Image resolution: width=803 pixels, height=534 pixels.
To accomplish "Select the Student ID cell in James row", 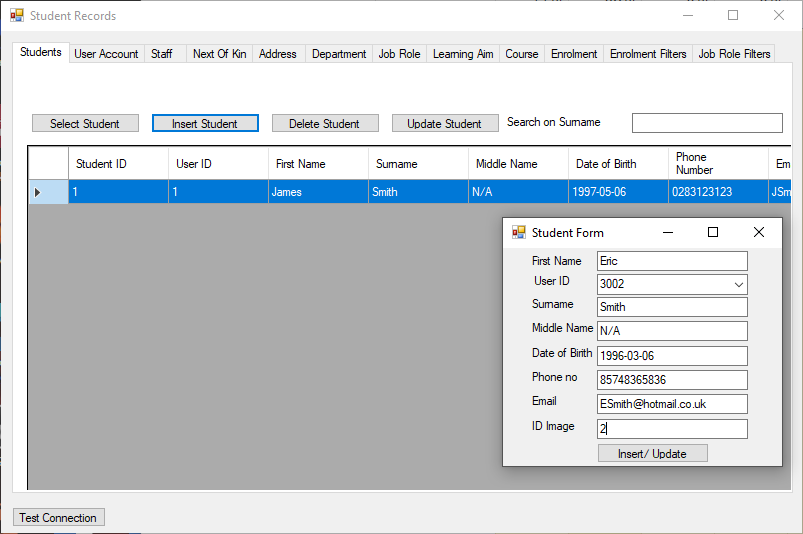I will pyautogui.click(x=118, y=192).
